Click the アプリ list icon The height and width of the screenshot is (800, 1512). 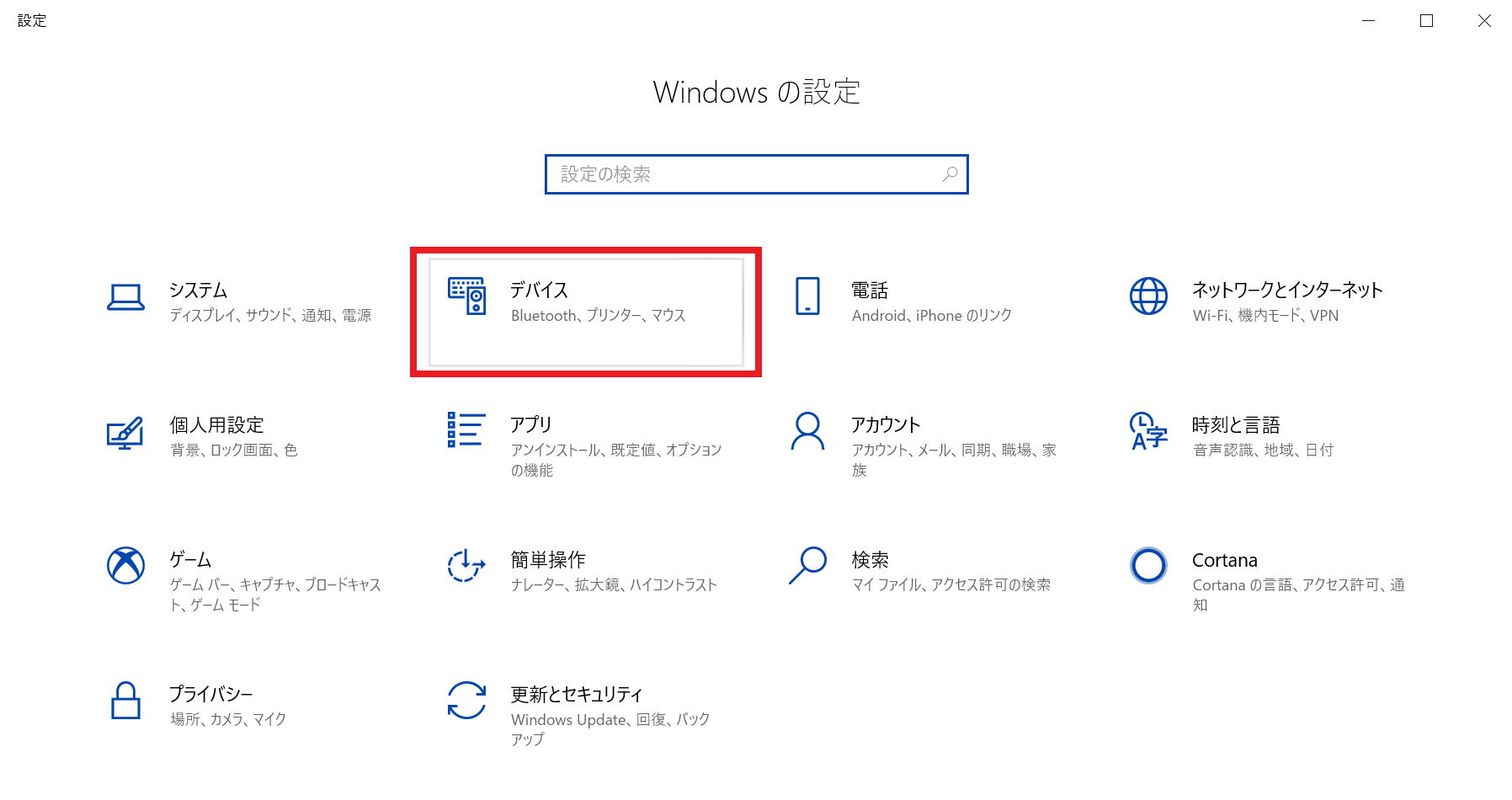466,429
